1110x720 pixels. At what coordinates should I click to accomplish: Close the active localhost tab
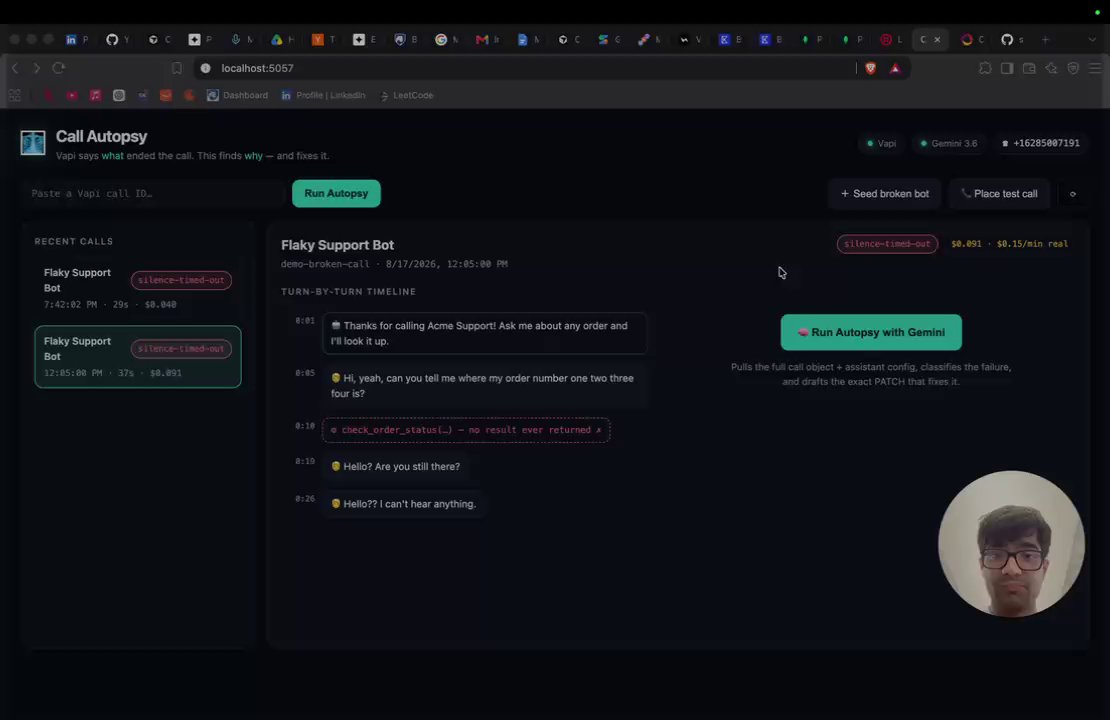[937, 40]
